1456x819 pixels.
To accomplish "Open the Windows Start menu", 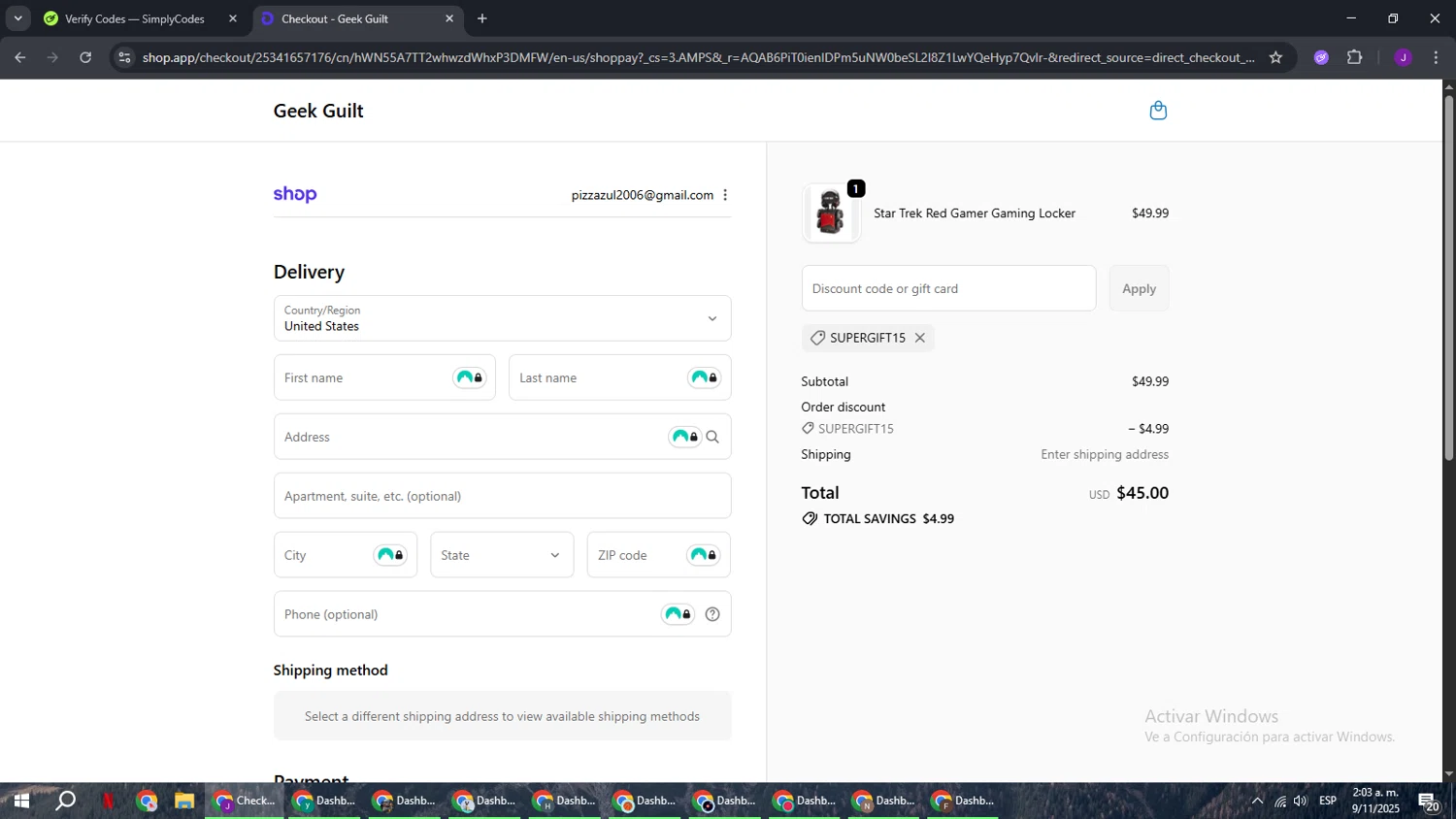I will 21,801.
